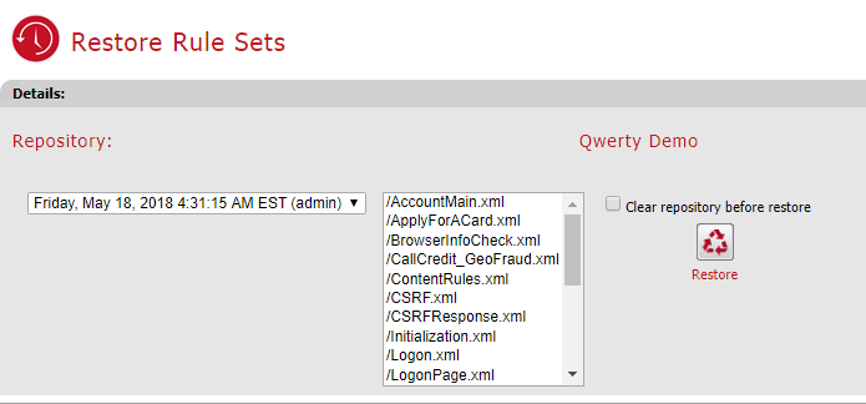Click the list scrollbar down arrow

click(573, 375)
